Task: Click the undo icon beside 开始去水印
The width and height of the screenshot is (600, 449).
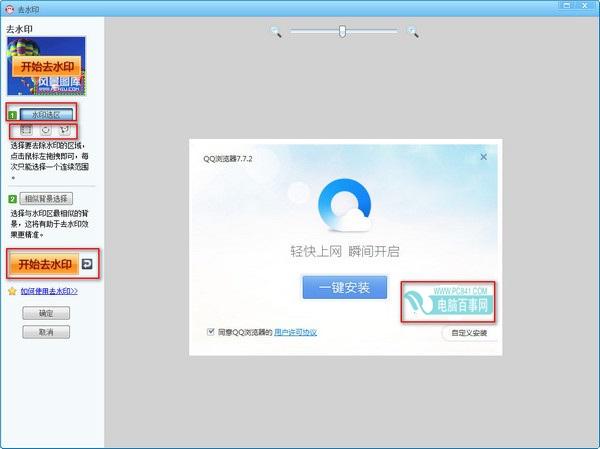Action: coord(87,264)
